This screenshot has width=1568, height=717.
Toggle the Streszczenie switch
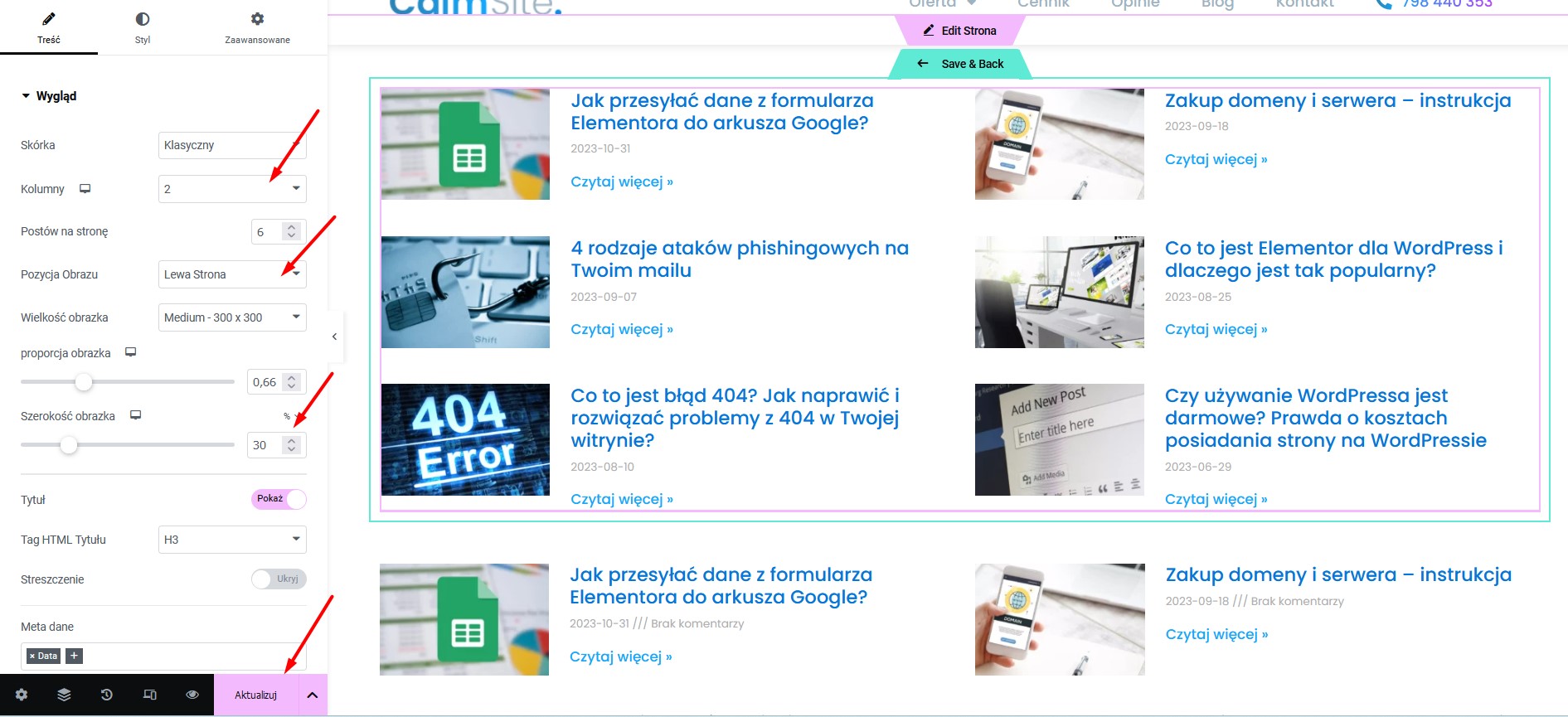tap(279, 579)
